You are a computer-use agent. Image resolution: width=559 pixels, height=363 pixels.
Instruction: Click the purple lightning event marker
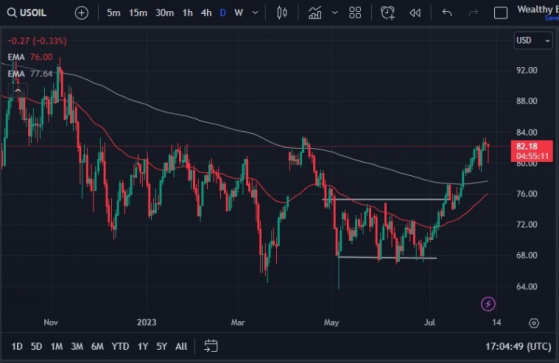point(488,304)
